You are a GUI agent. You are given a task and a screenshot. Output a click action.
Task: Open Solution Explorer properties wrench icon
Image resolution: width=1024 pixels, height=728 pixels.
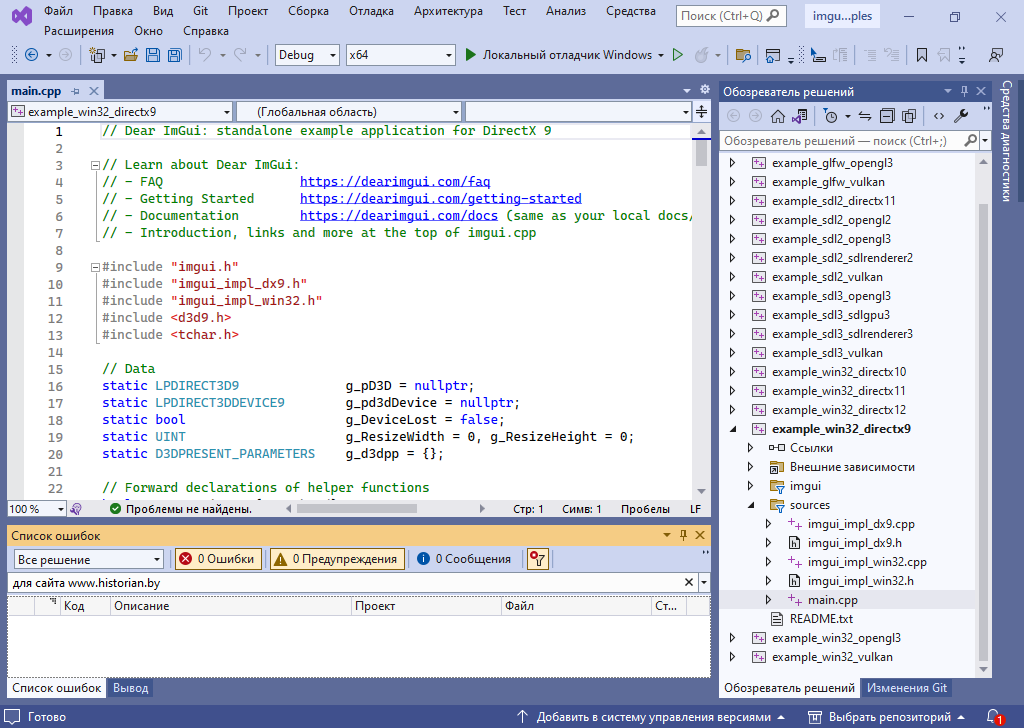coord(961,116)
